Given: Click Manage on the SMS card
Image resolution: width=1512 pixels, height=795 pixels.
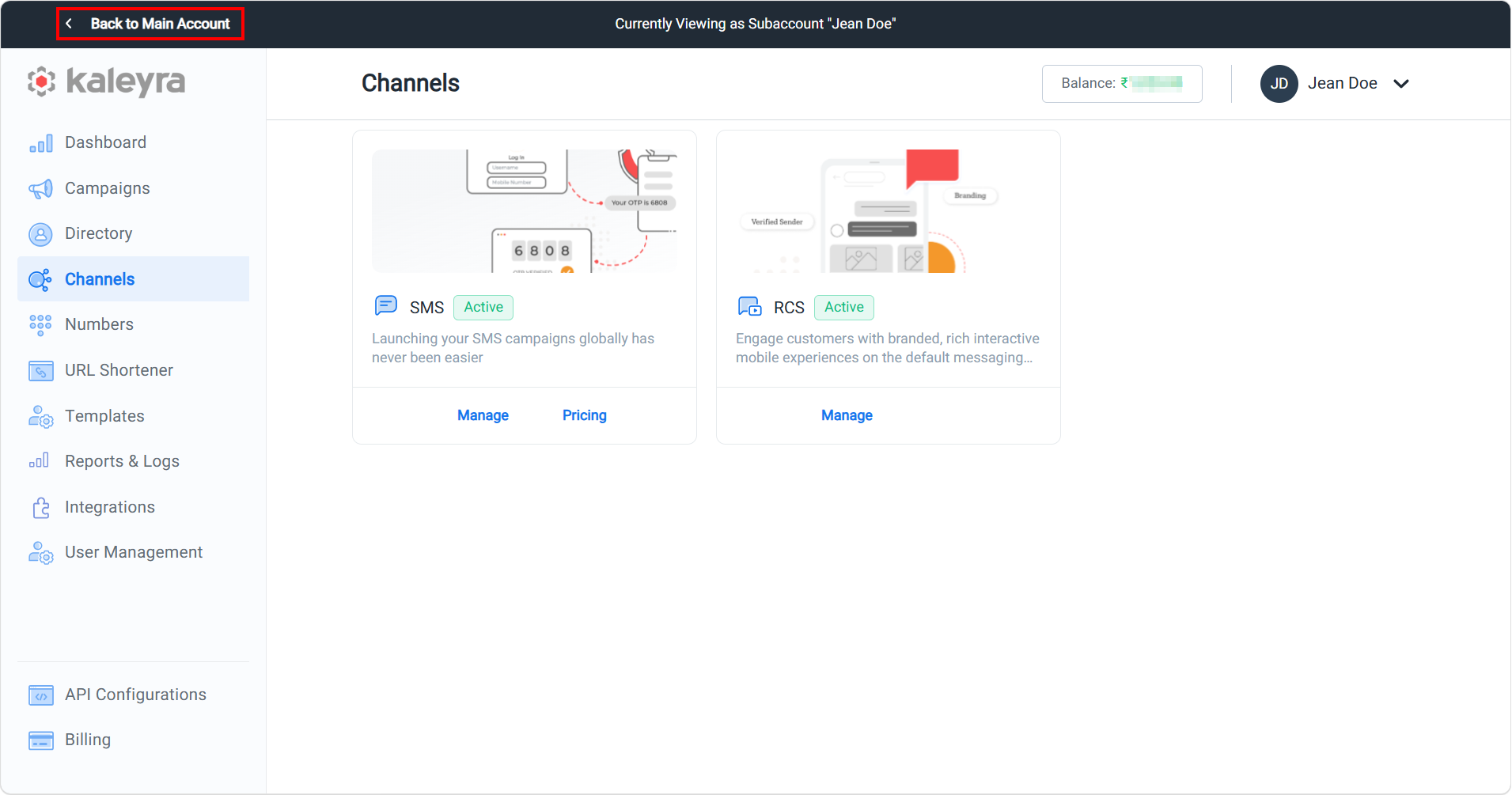Looking at the screenshot, I should [x=483, y=415].
